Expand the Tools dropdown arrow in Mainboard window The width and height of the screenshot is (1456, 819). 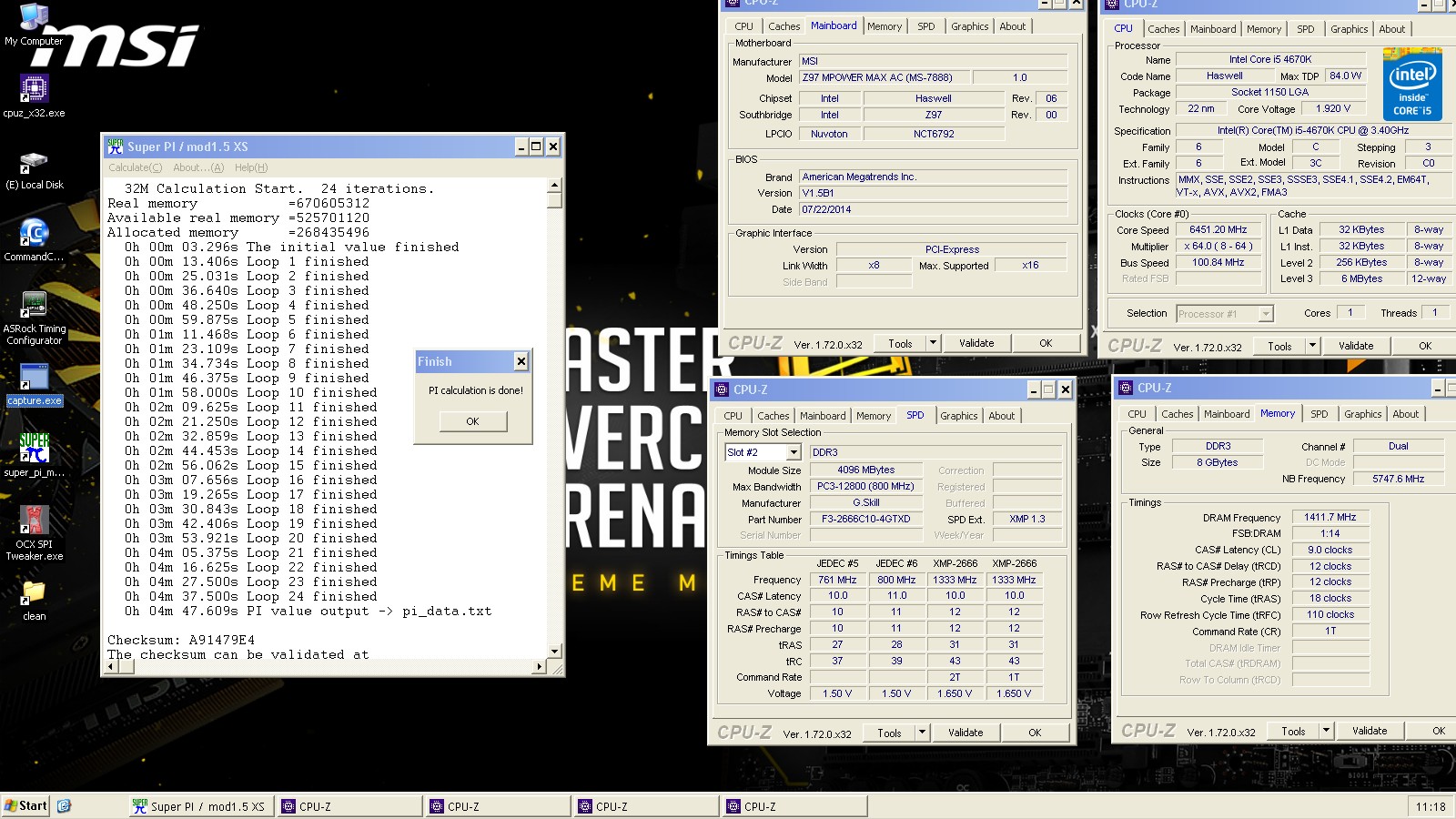click(x=933, y=343)
